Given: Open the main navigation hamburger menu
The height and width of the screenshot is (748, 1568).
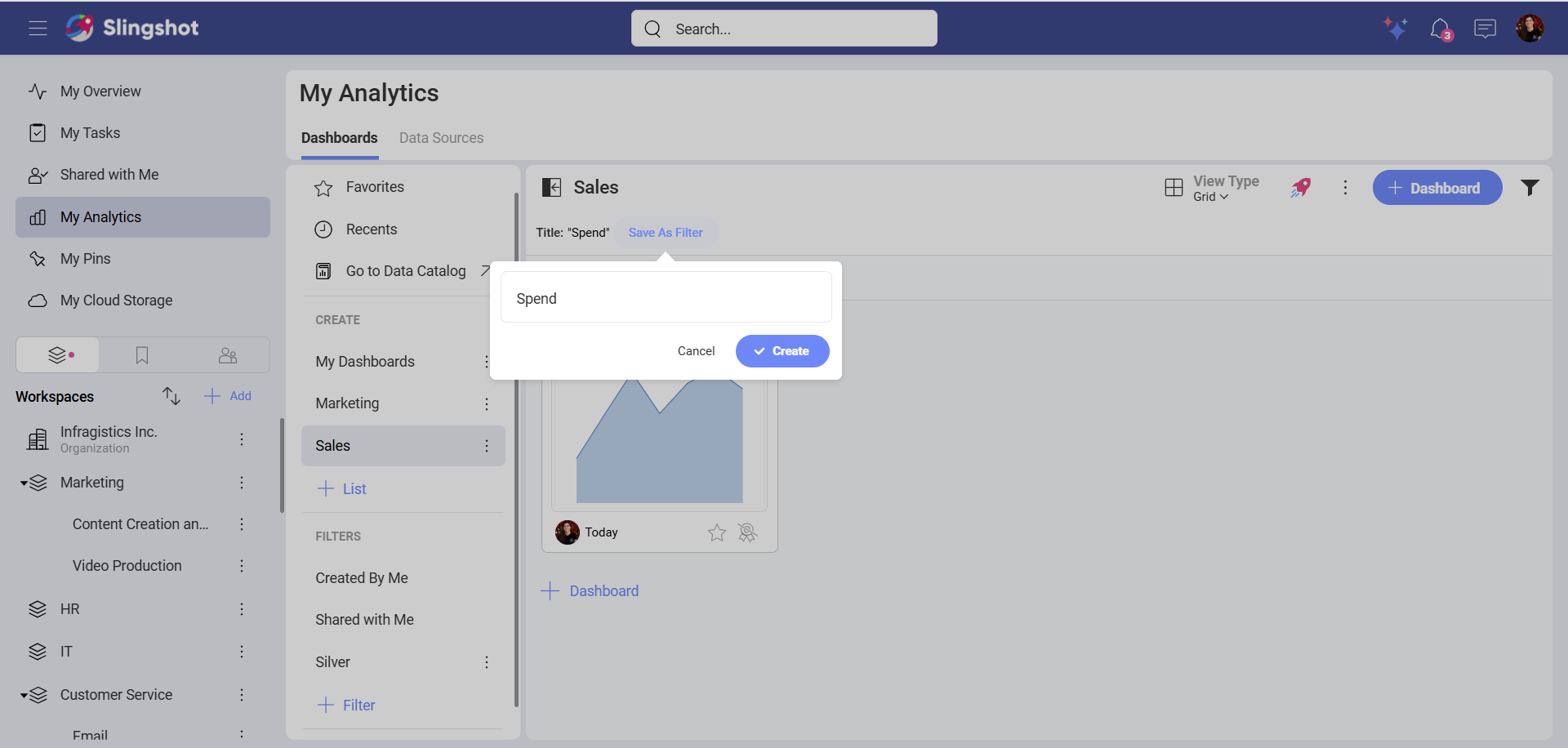Looking at the screenshot, I should click(37, 27).
